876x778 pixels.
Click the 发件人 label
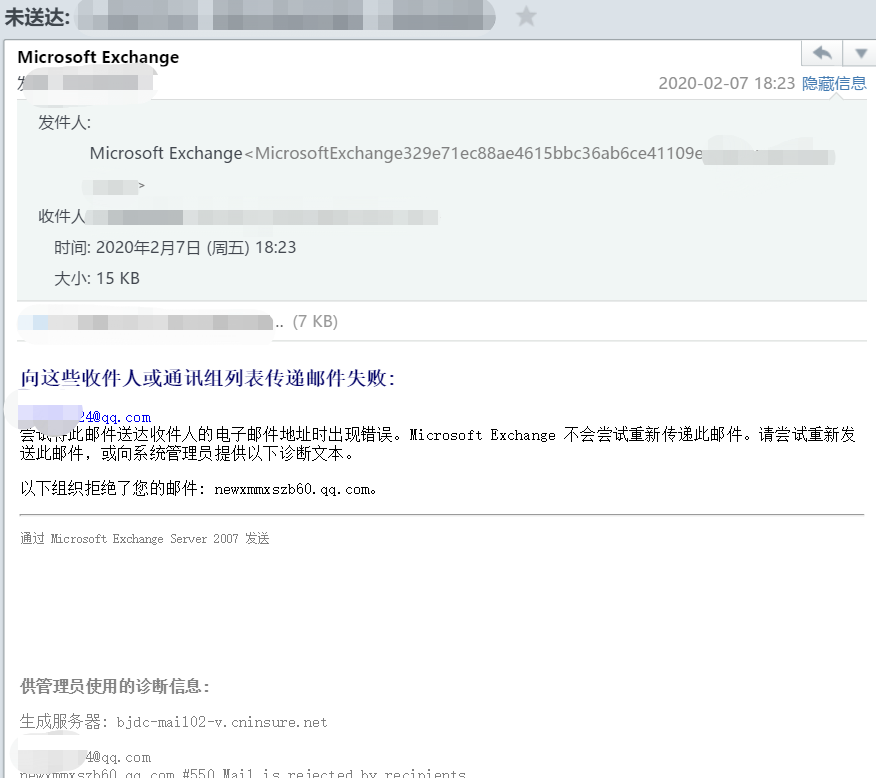pos(64,122)
